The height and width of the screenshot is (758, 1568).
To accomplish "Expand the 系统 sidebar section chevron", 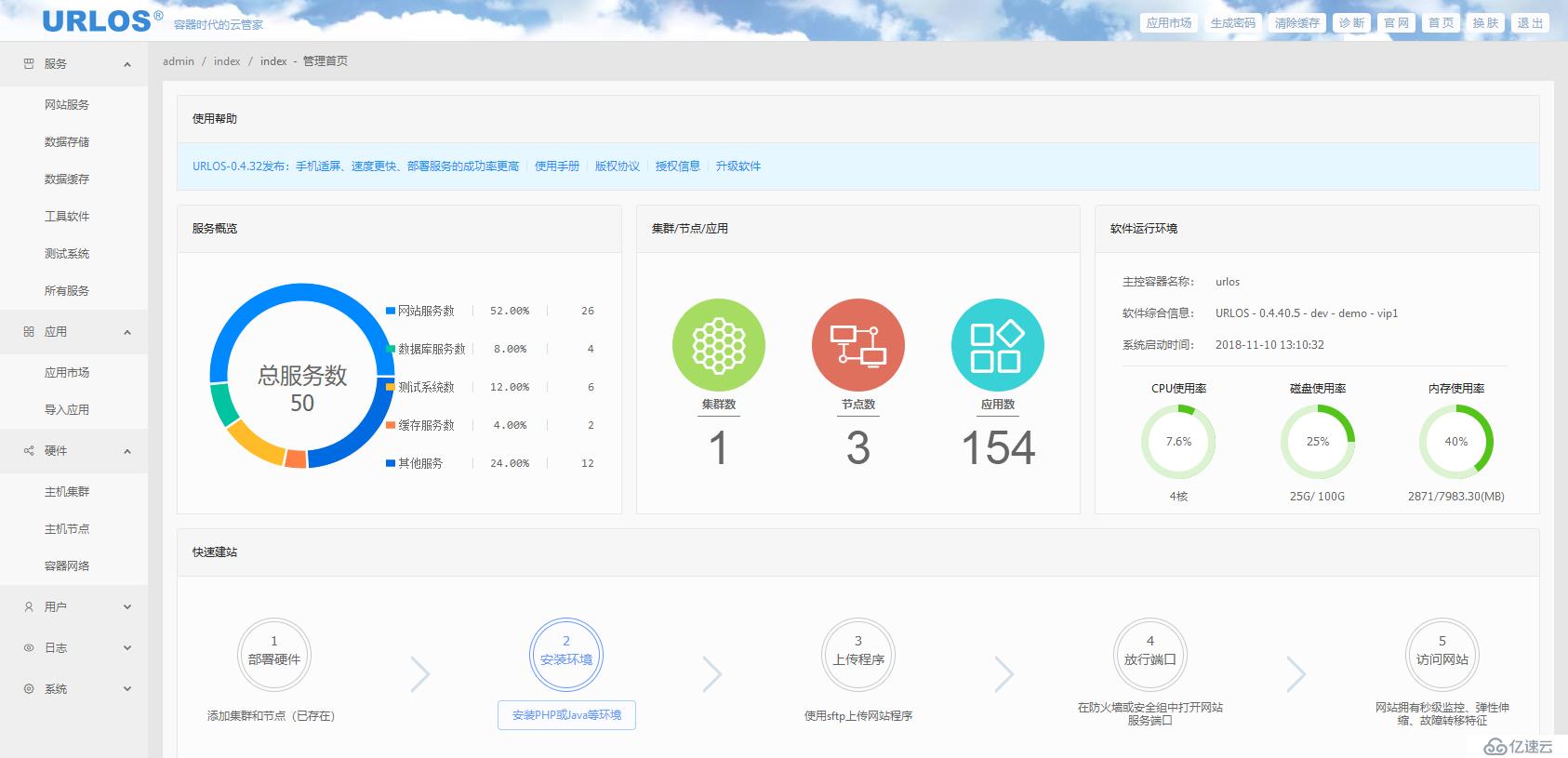I will [127, 689].
